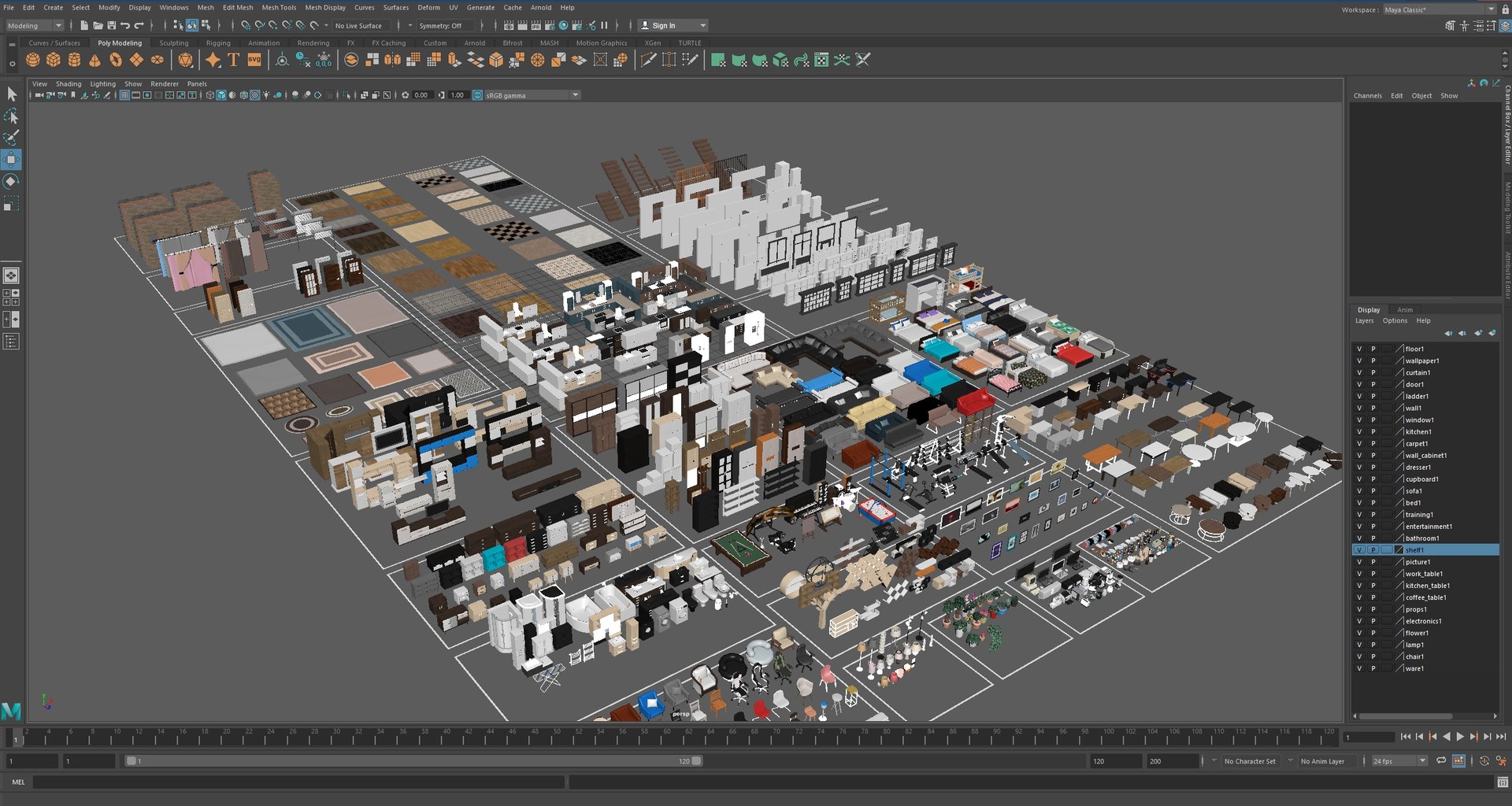Open the Mesh Tools menu
Screen dimensions: 1512x806
279,7
